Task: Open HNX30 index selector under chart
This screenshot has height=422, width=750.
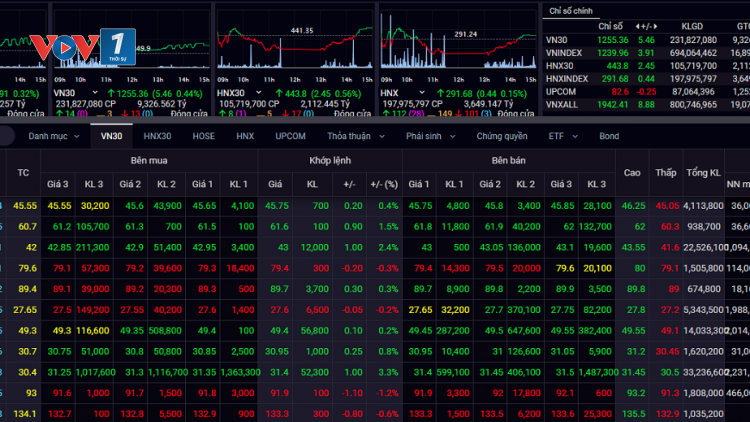Action: [258, 93]
